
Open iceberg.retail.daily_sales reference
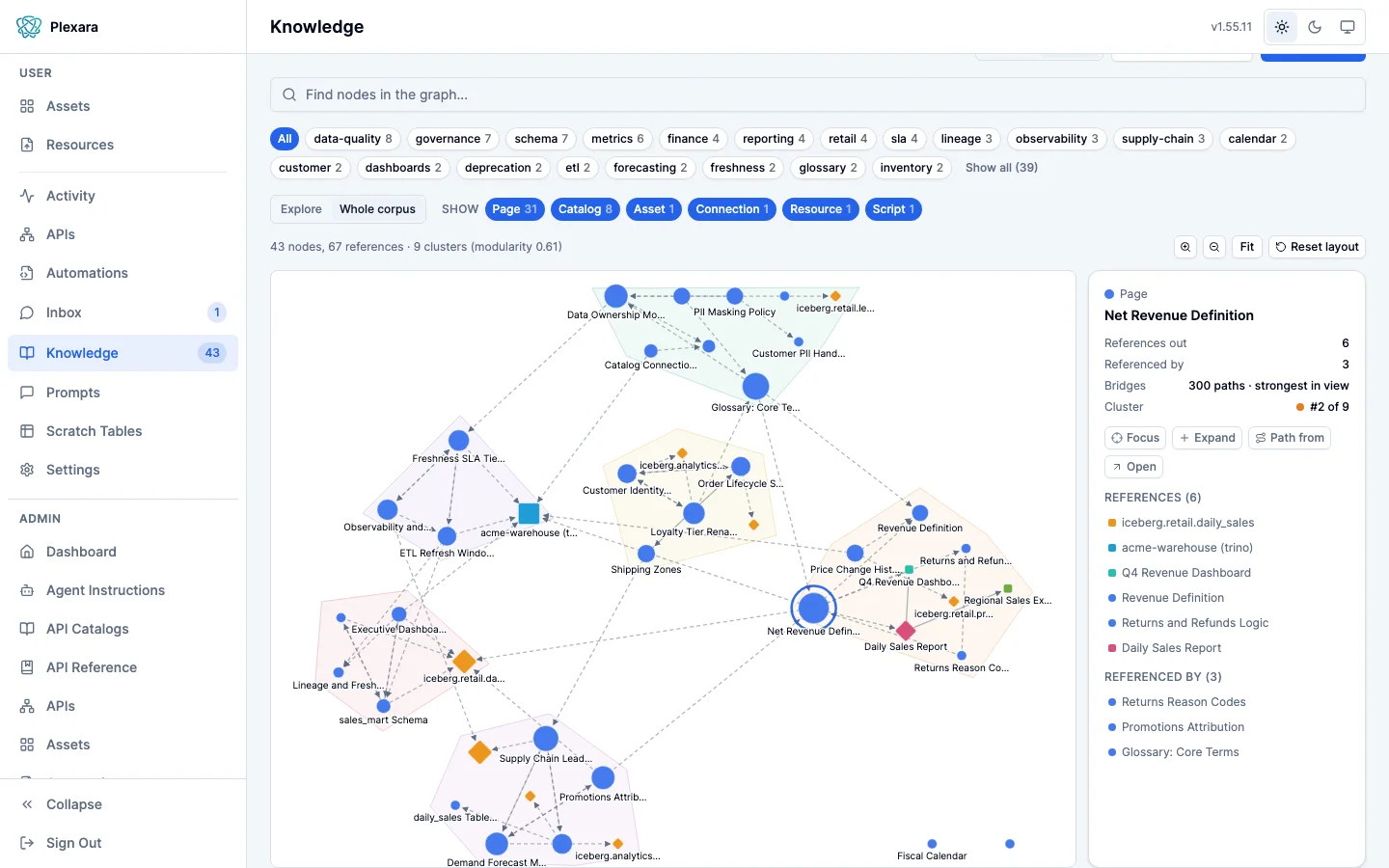(x=1187, y=523)
